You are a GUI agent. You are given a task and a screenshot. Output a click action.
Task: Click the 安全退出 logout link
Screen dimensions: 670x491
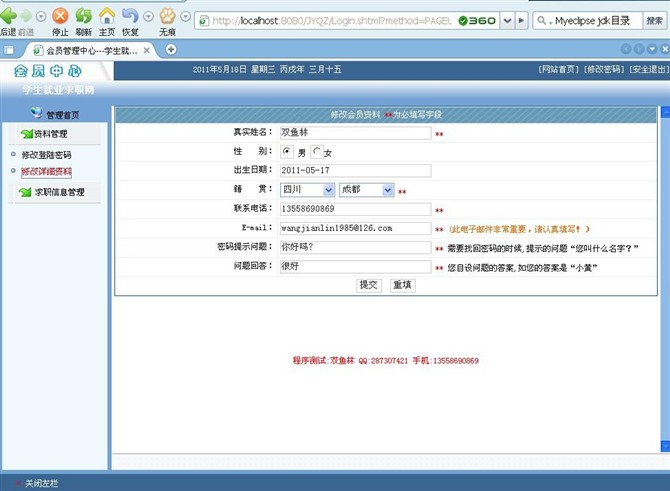coord(649,69)
